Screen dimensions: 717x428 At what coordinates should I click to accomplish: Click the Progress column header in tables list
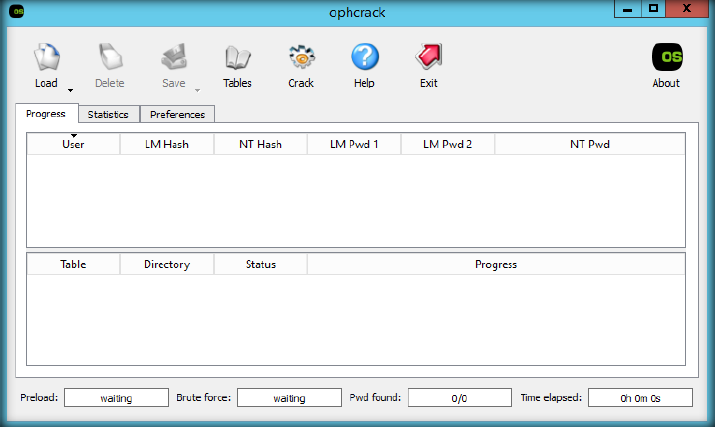pos(496,264)
